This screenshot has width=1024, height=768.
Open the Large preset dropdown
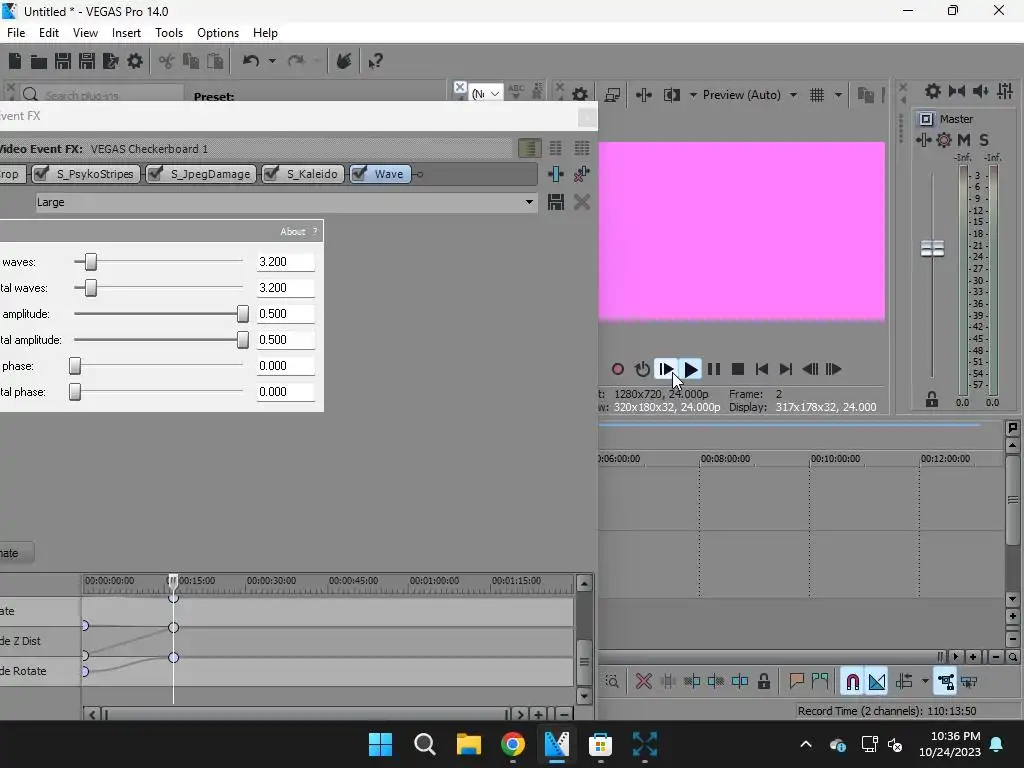point(529,202)
